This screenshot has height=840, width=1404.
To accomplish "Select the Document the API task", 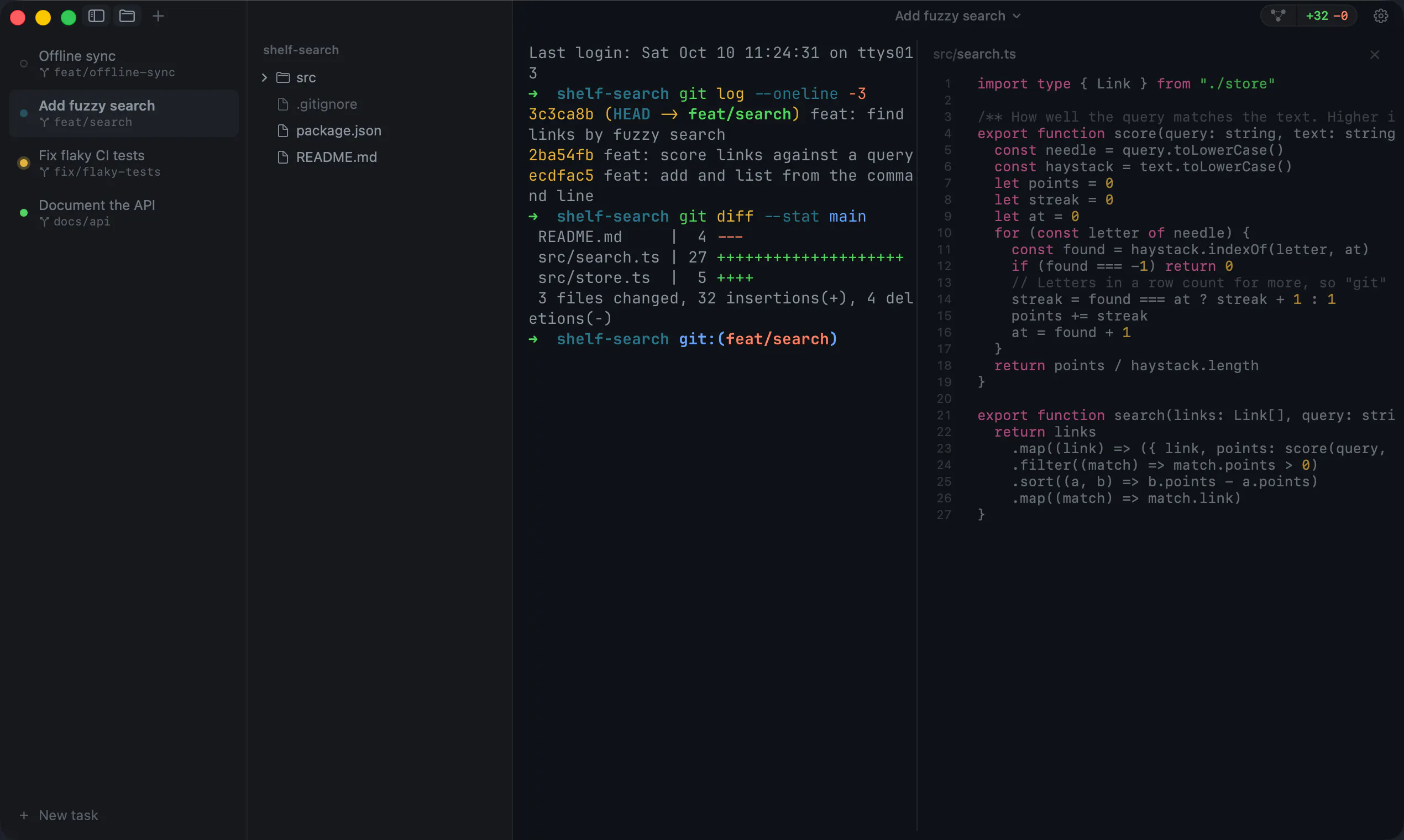I will pyautogui.click(x=123, y=213).
